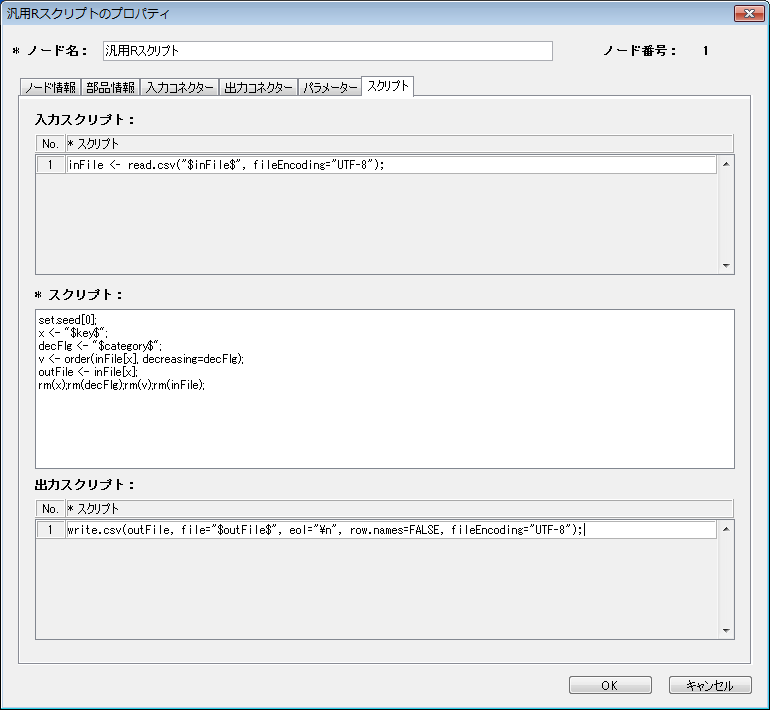Select row number 1 in 出力スクリプト table

[50, 530]
